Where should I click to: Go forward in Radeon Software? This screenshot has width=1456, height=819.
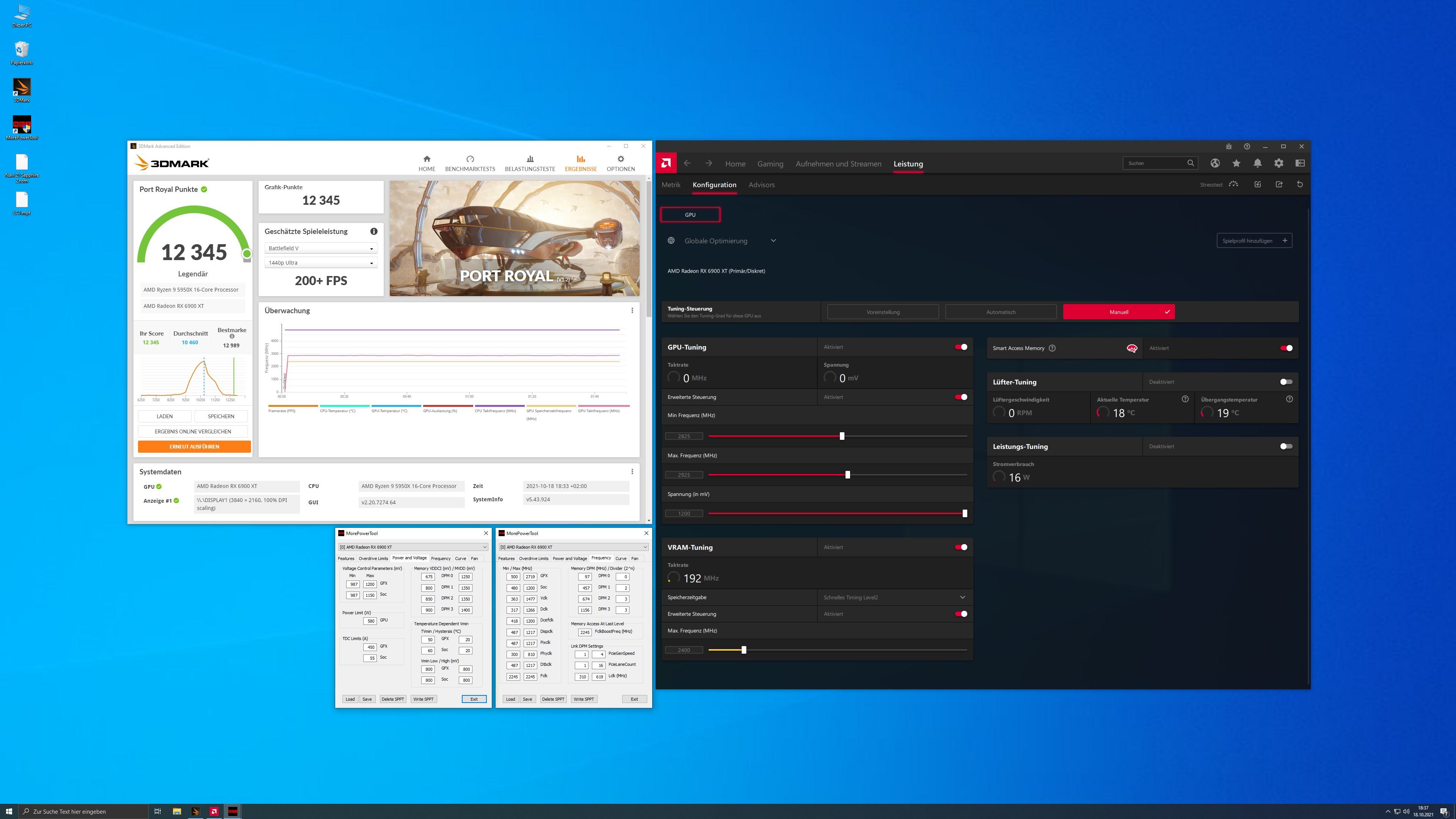(709, 163)
